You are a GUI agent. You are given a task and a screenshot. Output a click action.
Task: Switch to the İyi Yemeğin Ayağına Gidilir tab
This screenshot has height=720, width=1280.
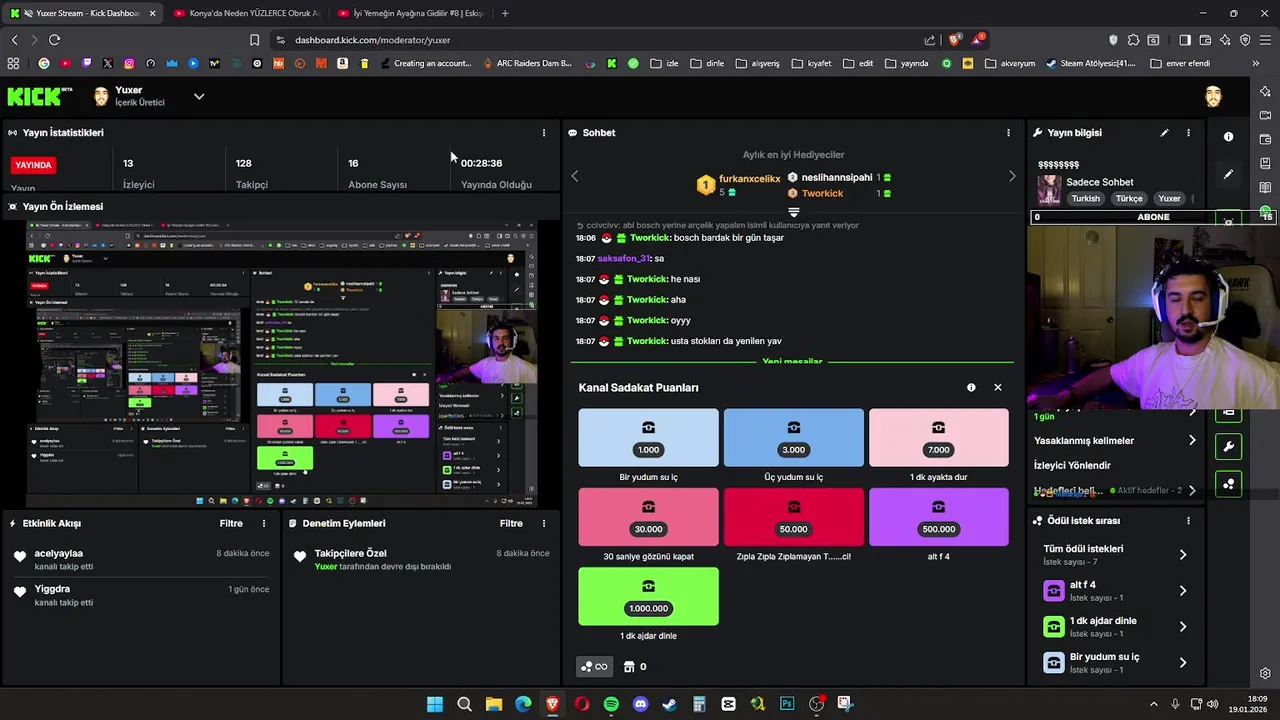tap(410, 13)
